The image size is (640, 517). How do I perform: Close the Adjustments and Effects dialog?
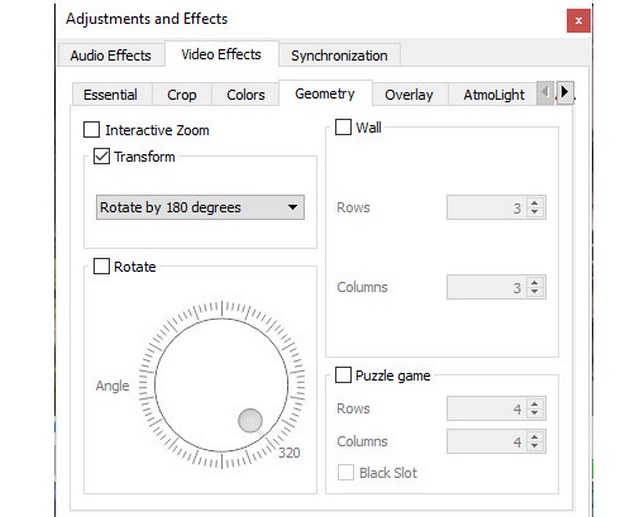pyautogui.click(x=578, y=20)
